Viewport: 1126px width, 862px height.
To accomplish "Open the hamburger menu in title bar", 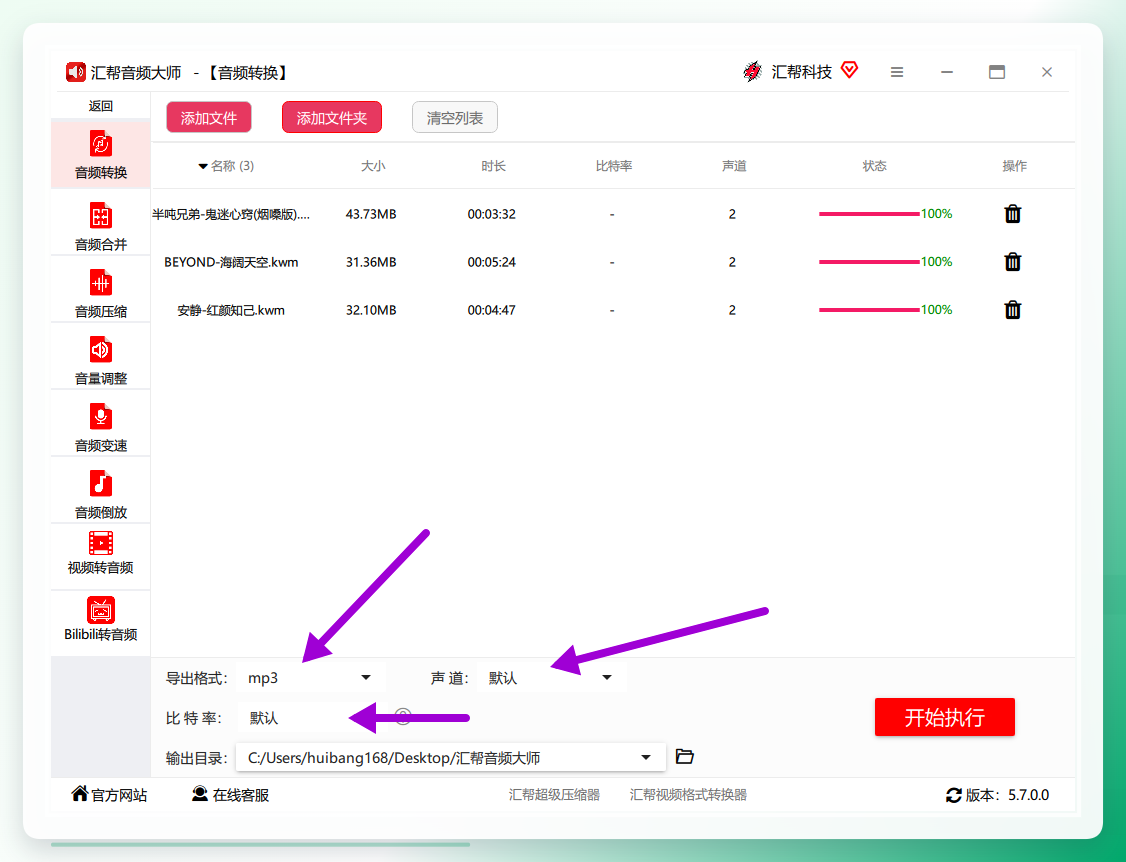I will coord(897,72).
